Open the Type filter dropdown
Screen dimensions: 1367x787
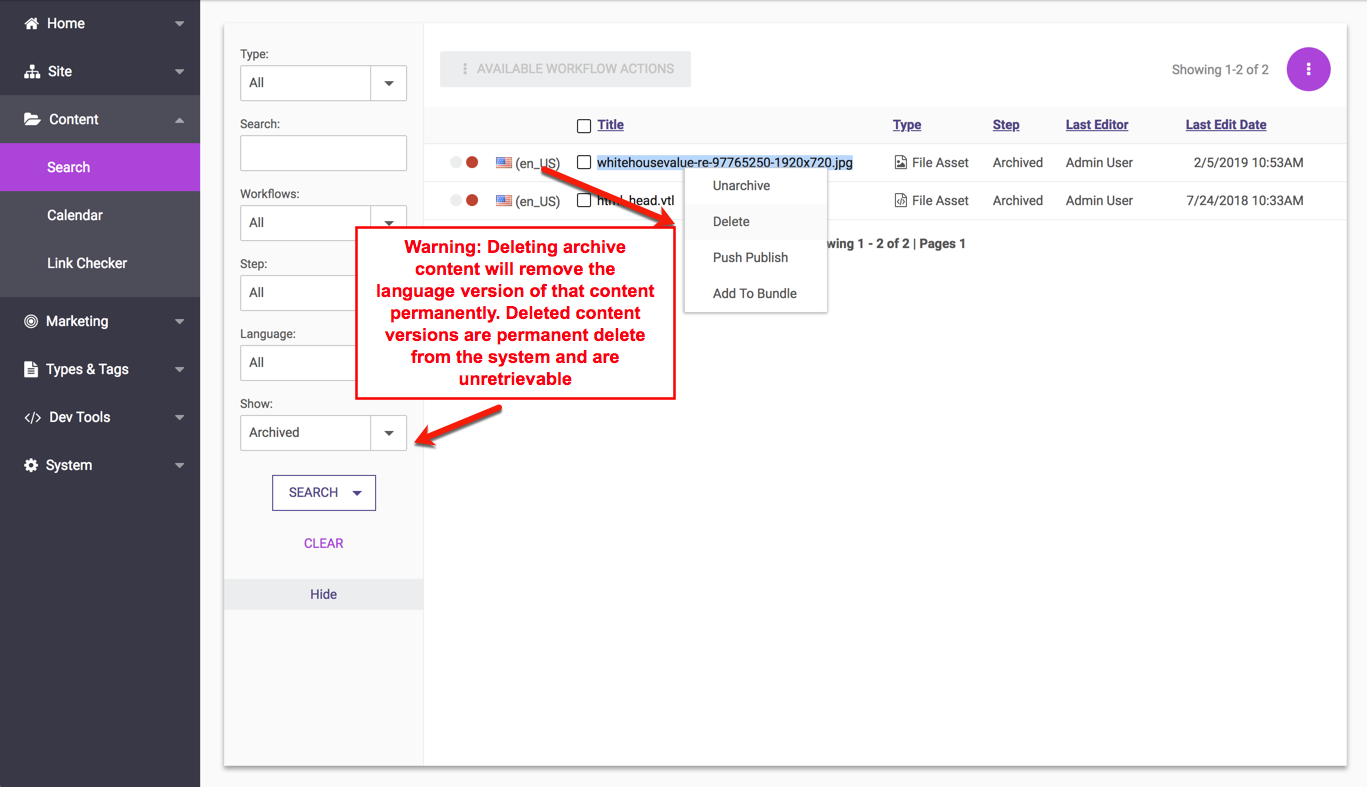click(388, 83)
